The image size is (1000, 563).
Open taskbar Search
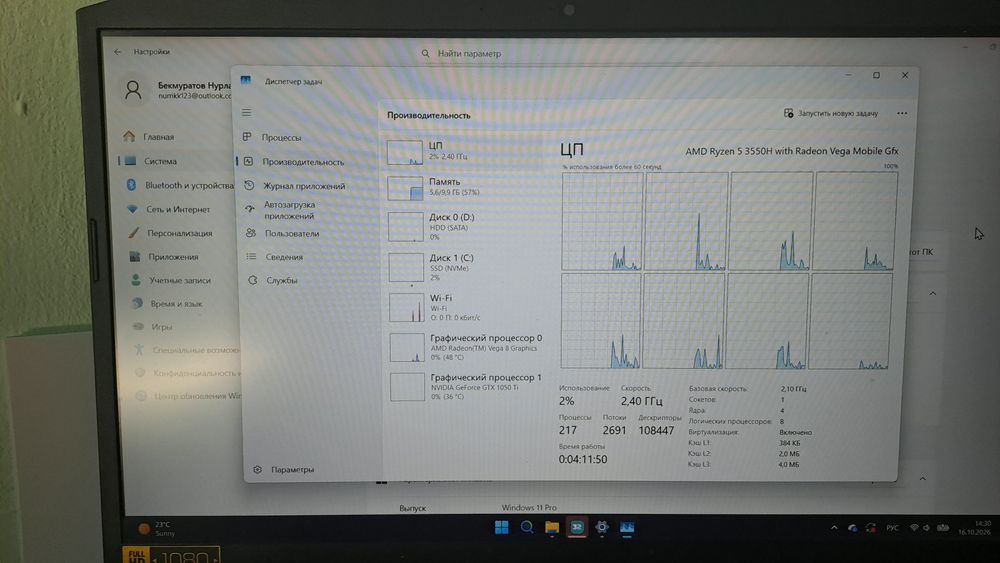point(527,527)
